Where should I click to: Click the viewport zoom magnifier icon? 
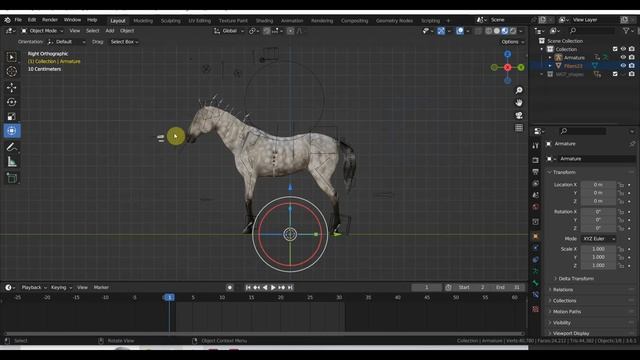[519, 90]
